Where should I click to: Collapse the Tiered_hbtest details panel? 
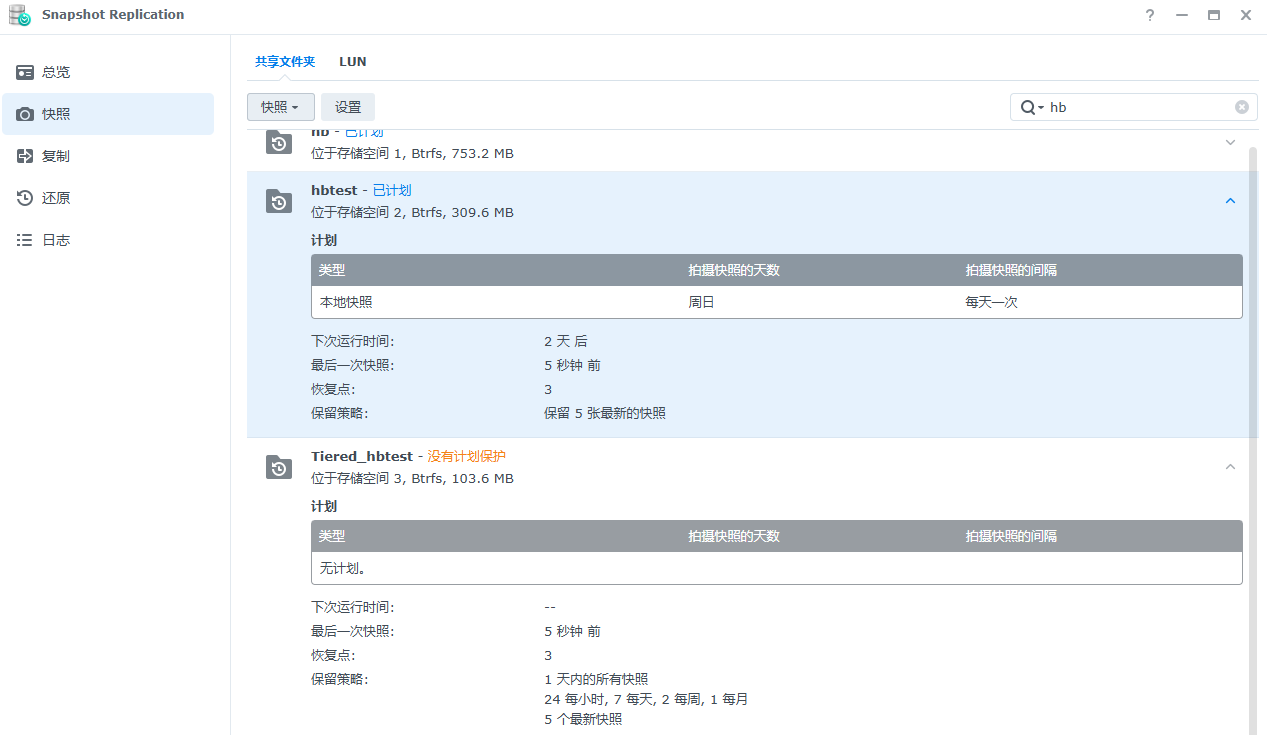[1230, 467]
